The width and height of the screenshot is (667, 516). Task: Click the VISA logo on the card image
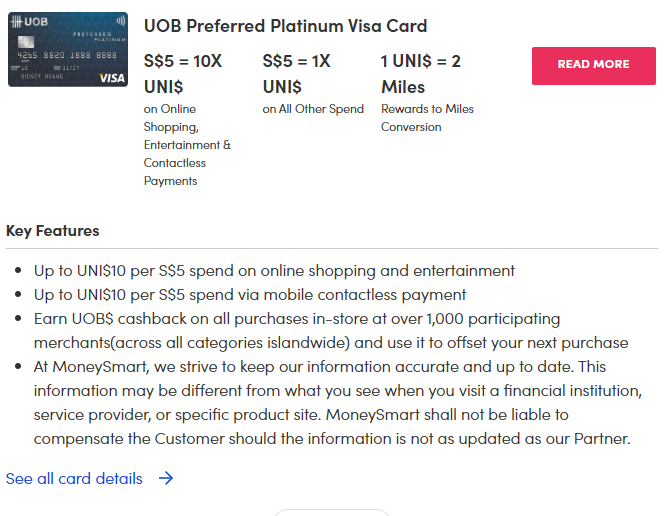pyautogui.click(x=112, y=77)
